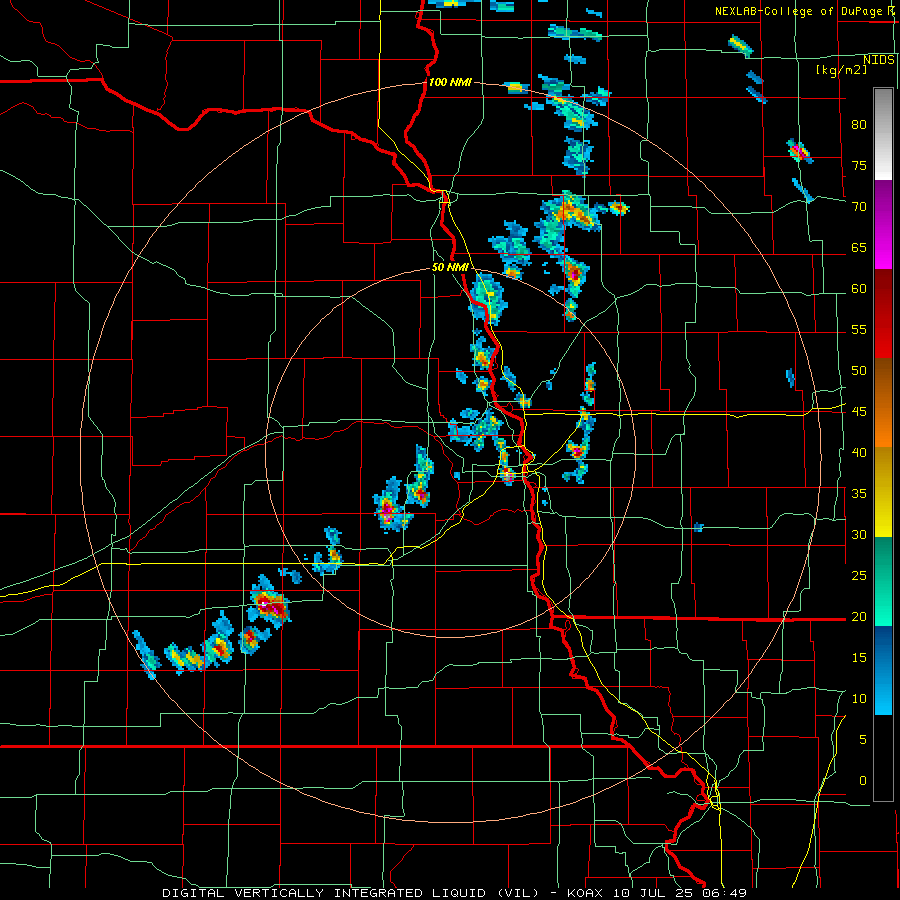Click the NIDS label above the scale
The width and height of the screenshot is (900, 900).
point(879,60)
